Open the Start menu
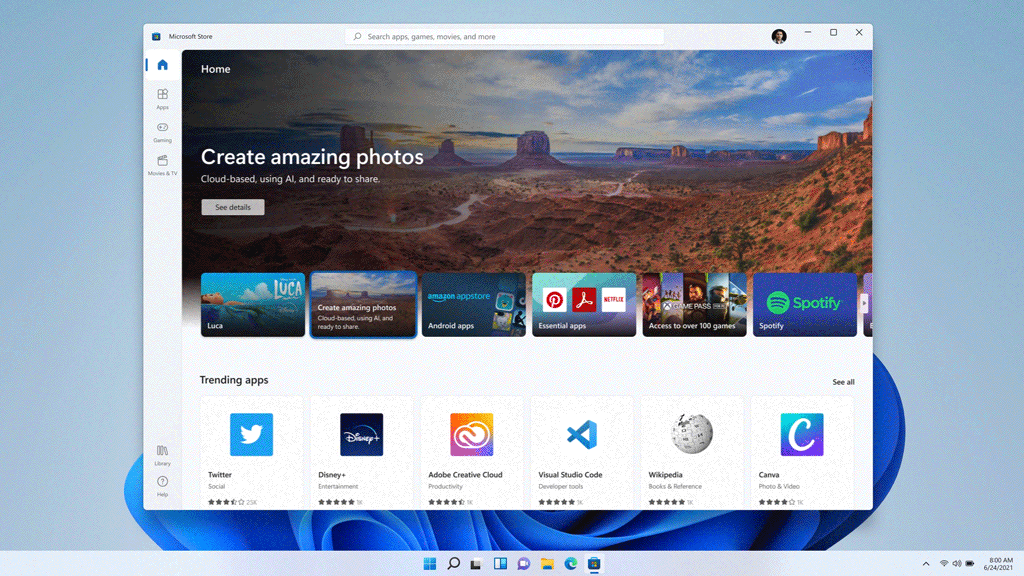 [x=429, y=563]
